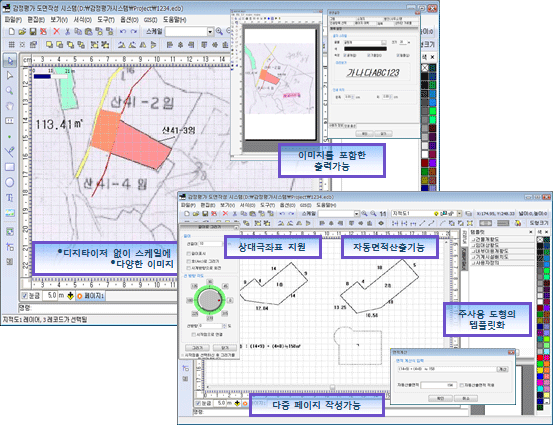Click the Undo arrow icon
Image resolution: width=553 pixels, height=425 pixels.
point(122,32)
